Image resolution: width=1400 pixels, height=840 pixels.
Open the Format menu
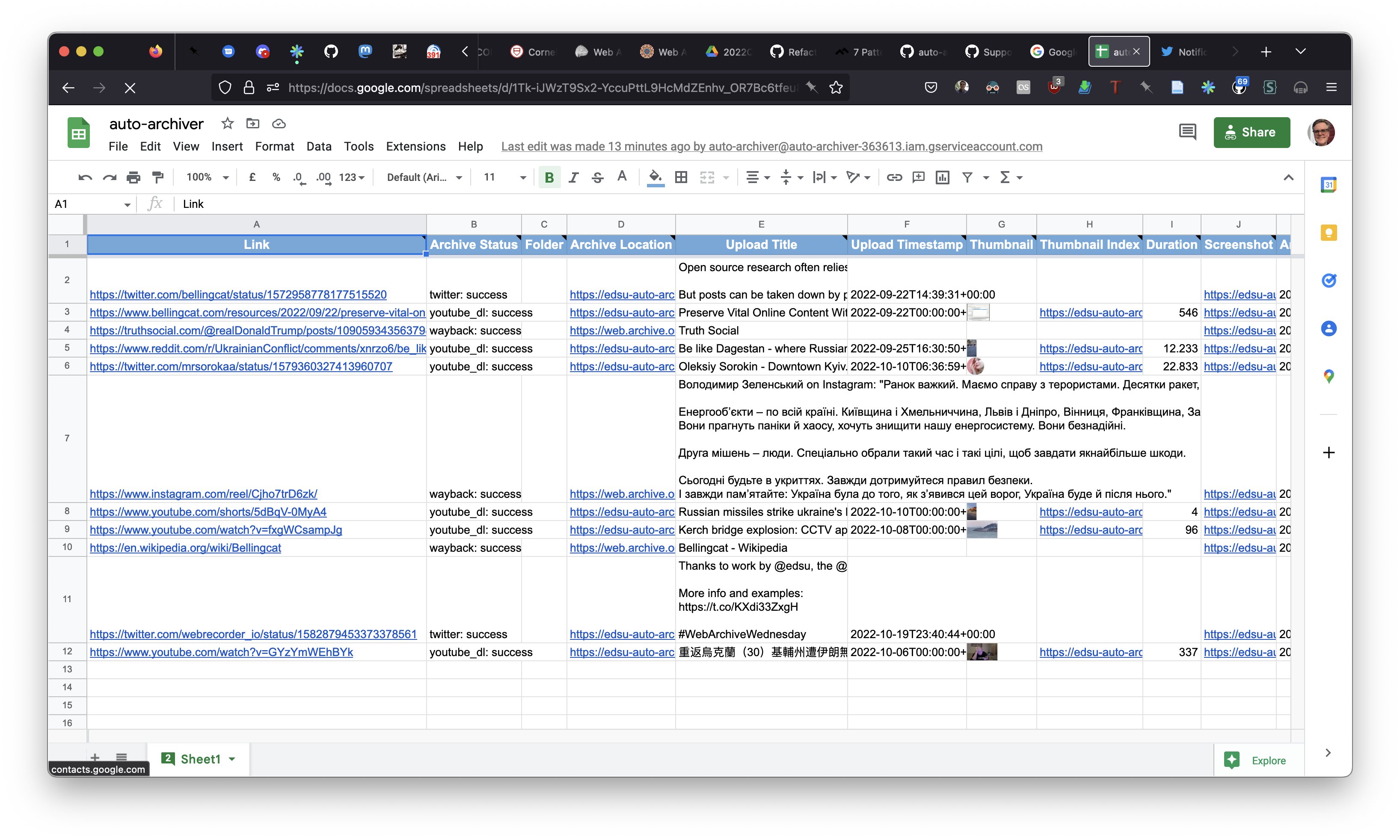(274, 146)
